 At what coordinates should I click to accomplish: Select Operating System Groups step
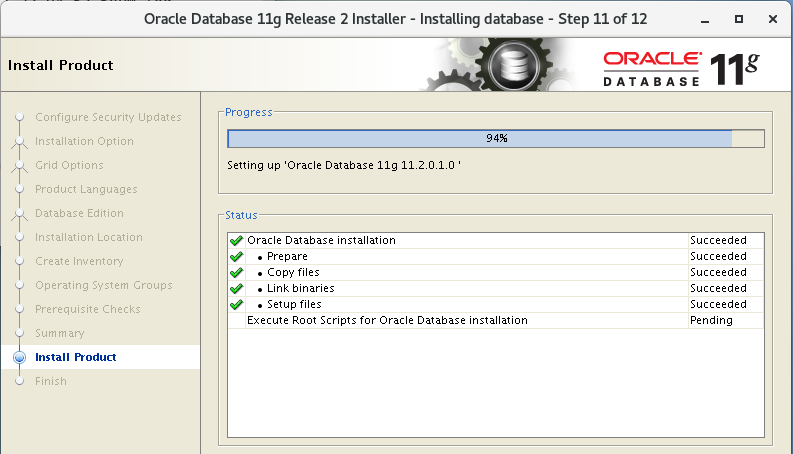click(x=104, y=286)
